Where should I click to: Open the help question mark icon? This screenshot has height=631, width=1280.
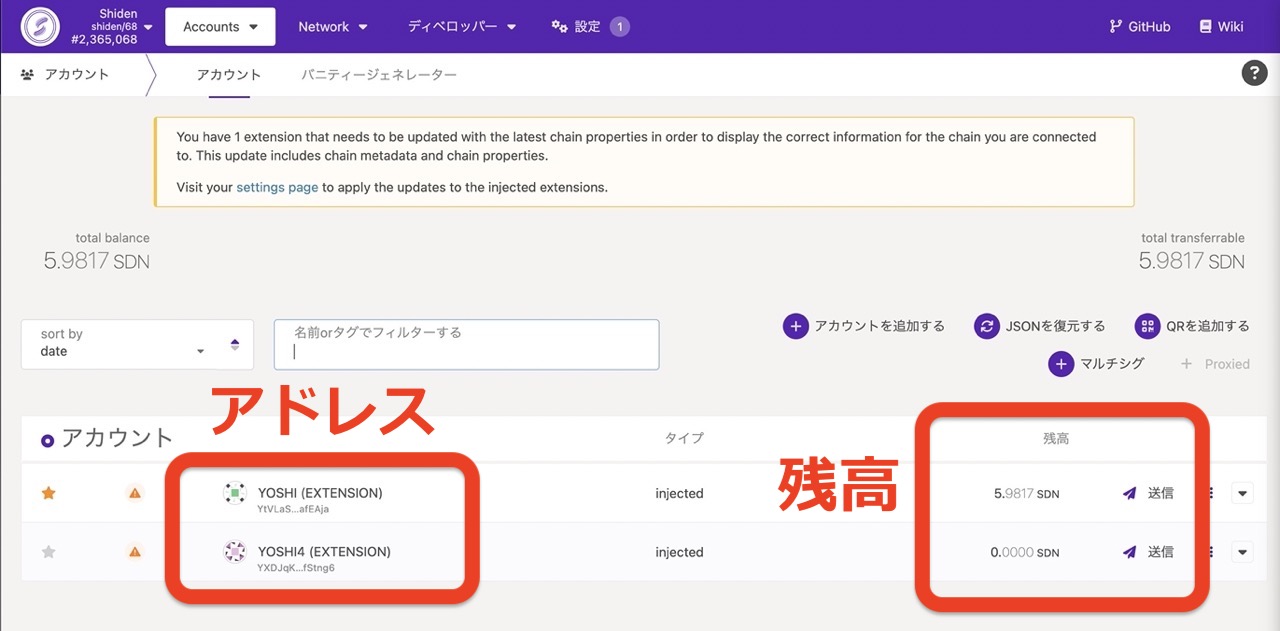click(1254, 72)
